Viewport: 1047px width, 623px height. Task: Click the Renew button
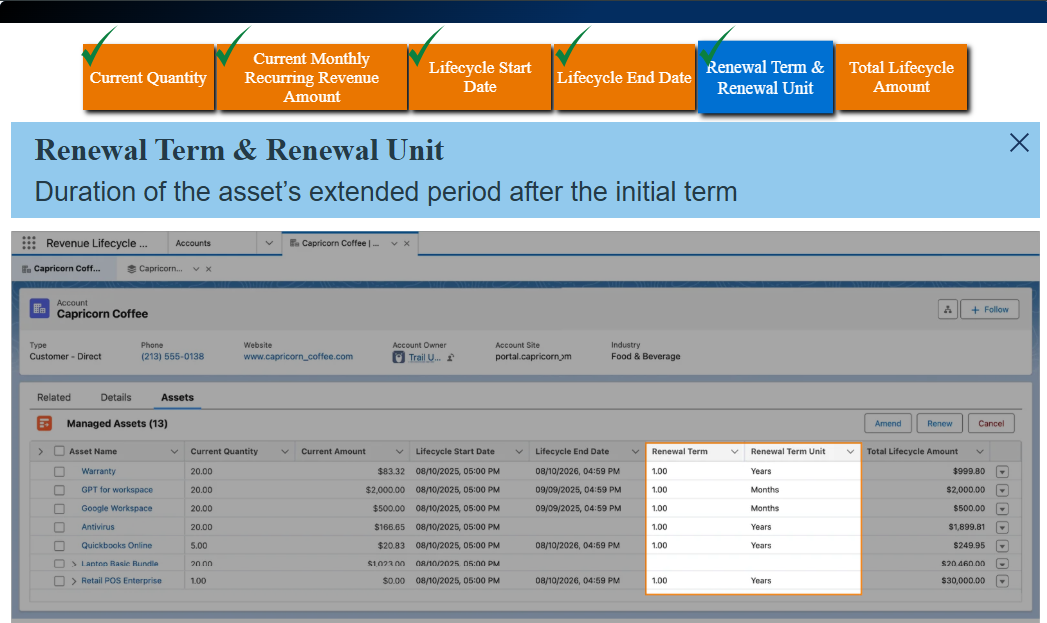pos(939,423)
